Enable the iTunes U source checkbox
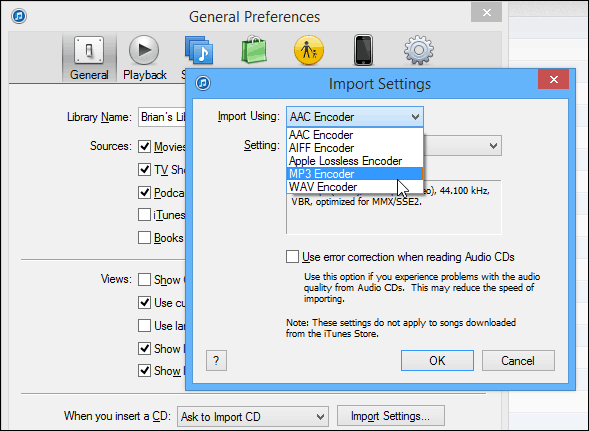 pyautogui.click(x=144, y=215)
